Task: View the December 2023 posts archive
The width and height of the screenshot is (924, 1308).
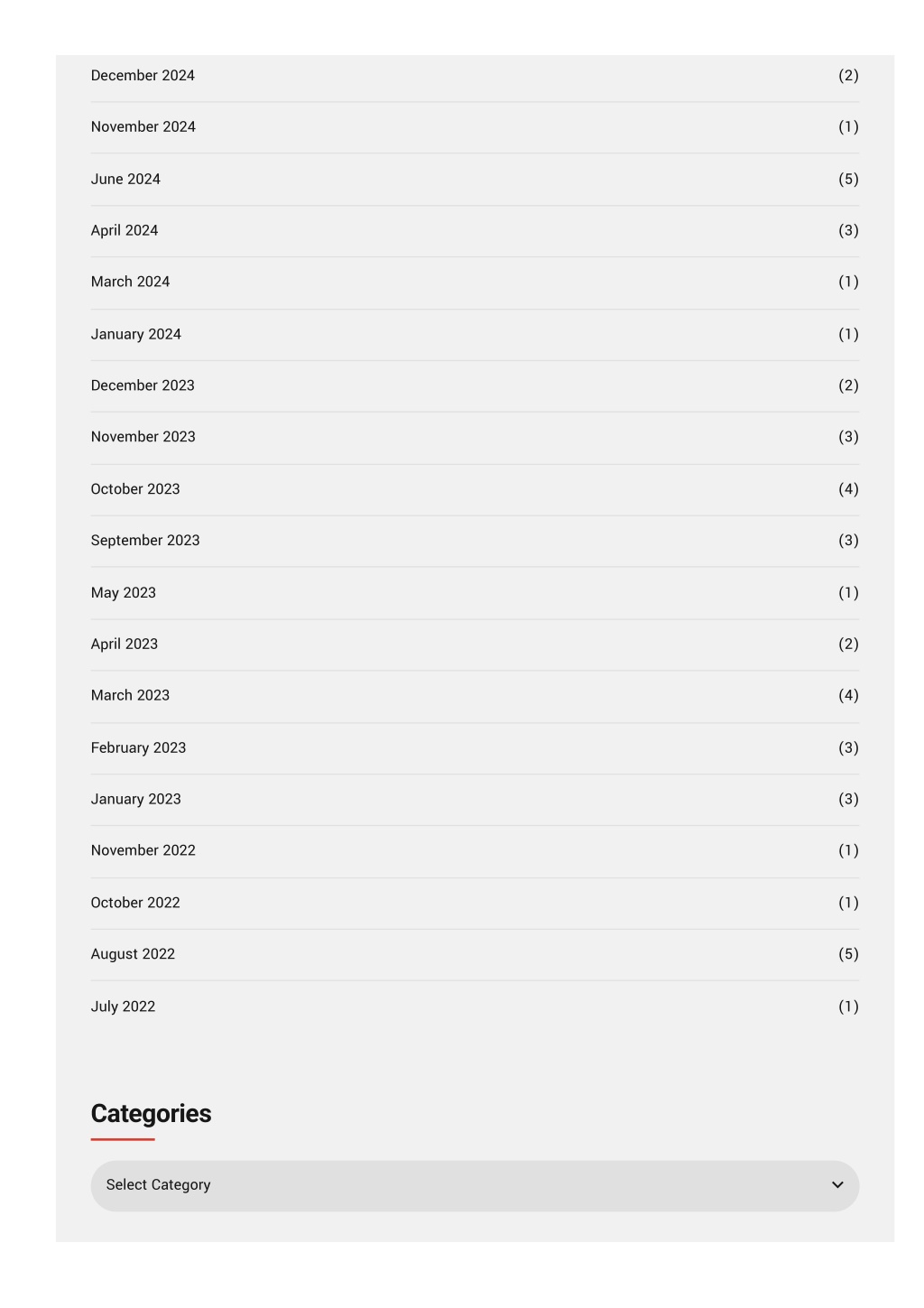Action: click(x=143, y=386)
